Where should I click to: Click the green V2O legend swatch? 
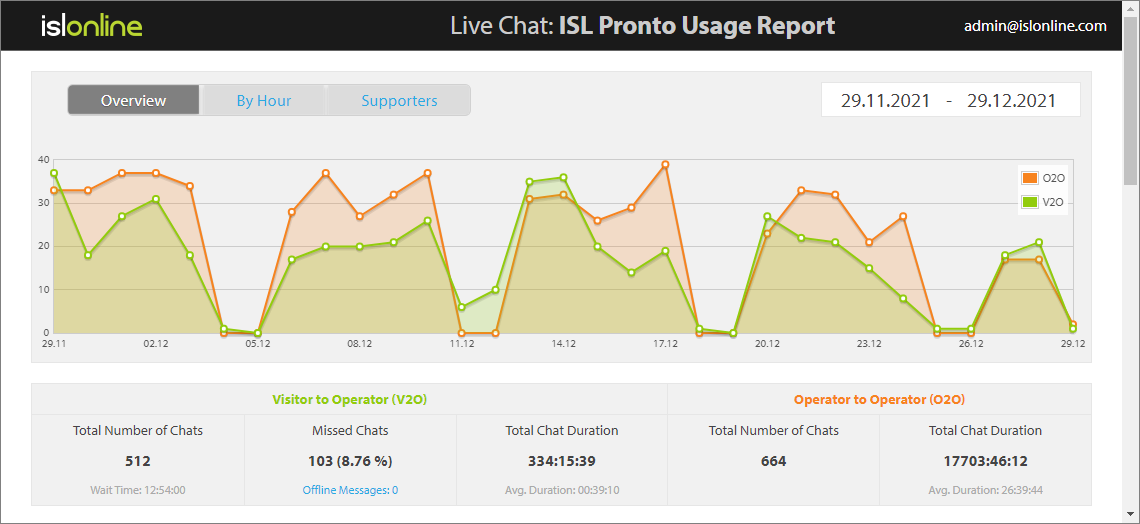coord(1029,202)
